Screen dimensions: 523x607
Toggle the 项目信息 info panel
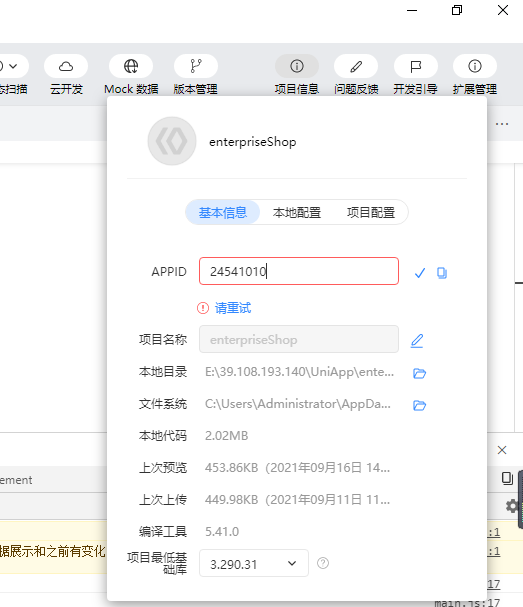tap(297, 66)
